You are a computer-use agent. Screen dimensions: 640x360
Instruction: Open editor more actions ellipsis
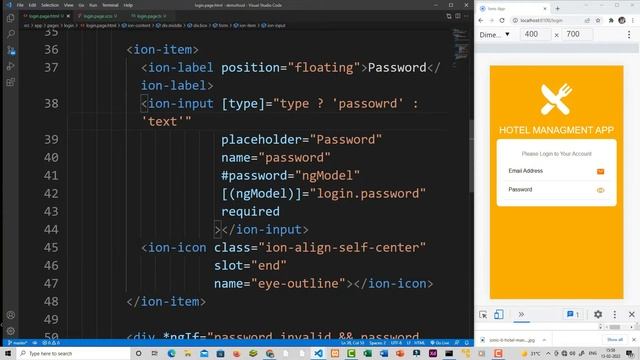(x=467, y=16)
